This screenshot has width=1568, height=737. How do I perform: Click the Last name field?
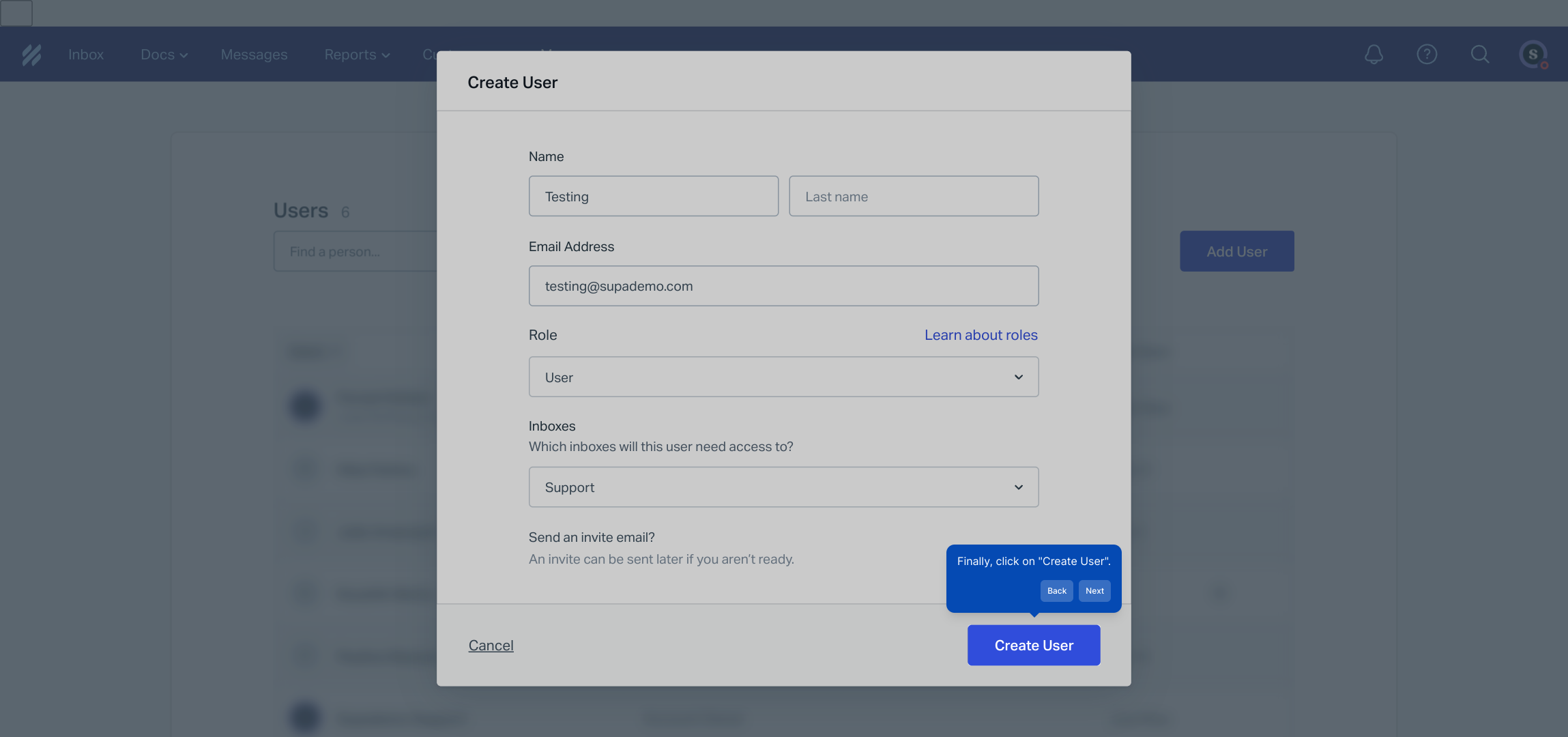click(x=914, y=197)
